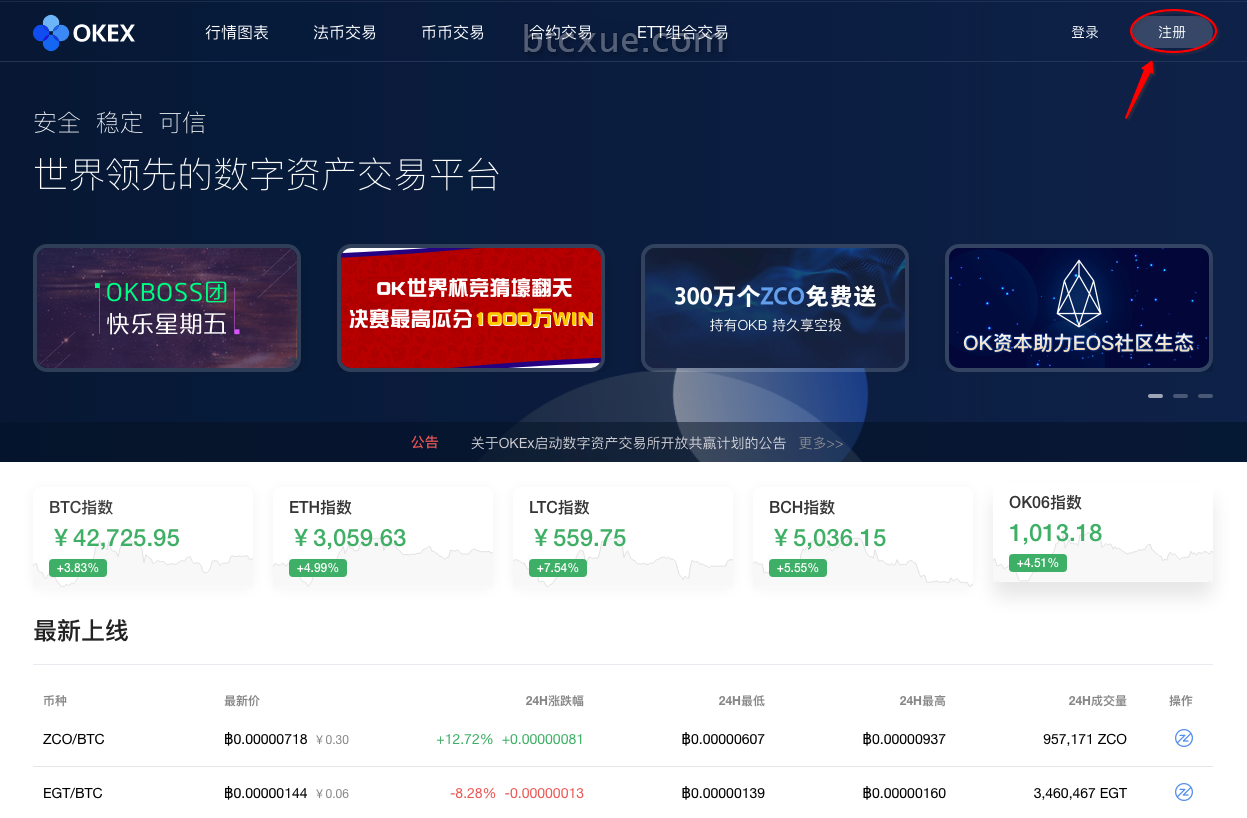Open the OKBOSS团 快乐星期五 banner
The image size is (1247, 818).
tap(167, 308)
